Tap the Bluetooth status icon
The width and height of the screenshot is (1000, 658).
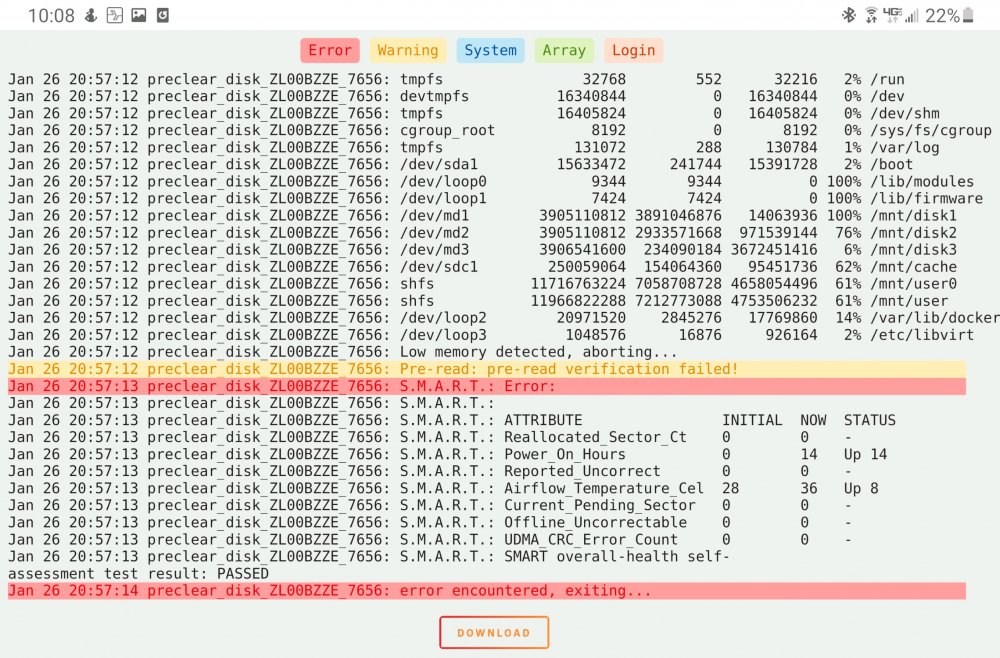pos(848,15)
